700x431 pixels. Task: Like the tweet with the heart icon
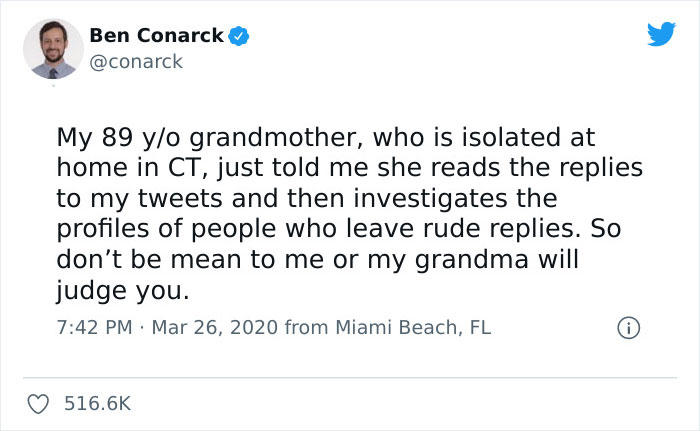[x=40, y=403]
